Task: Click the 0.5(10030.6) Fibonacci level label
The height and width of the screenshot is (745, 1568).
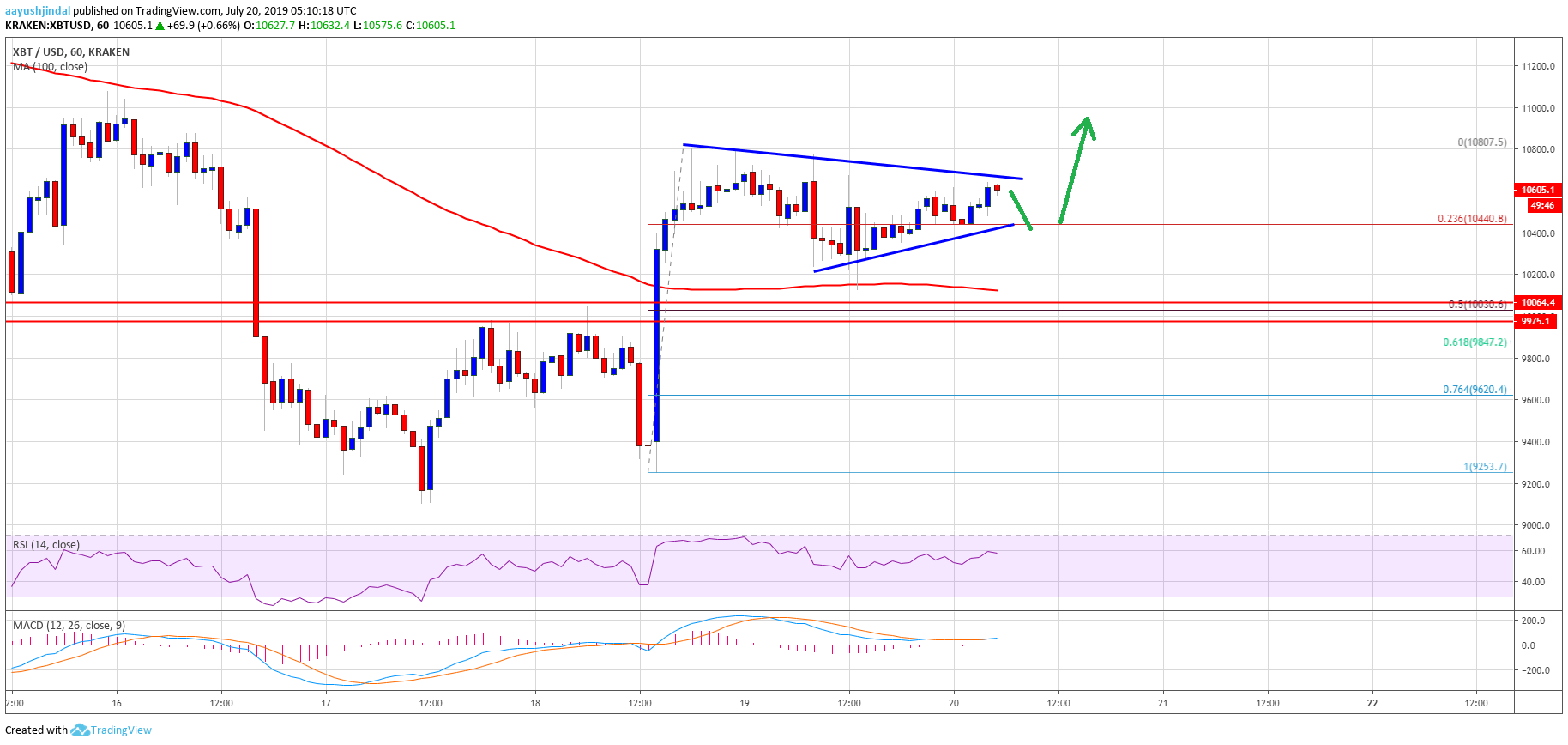Action: 1477,305
